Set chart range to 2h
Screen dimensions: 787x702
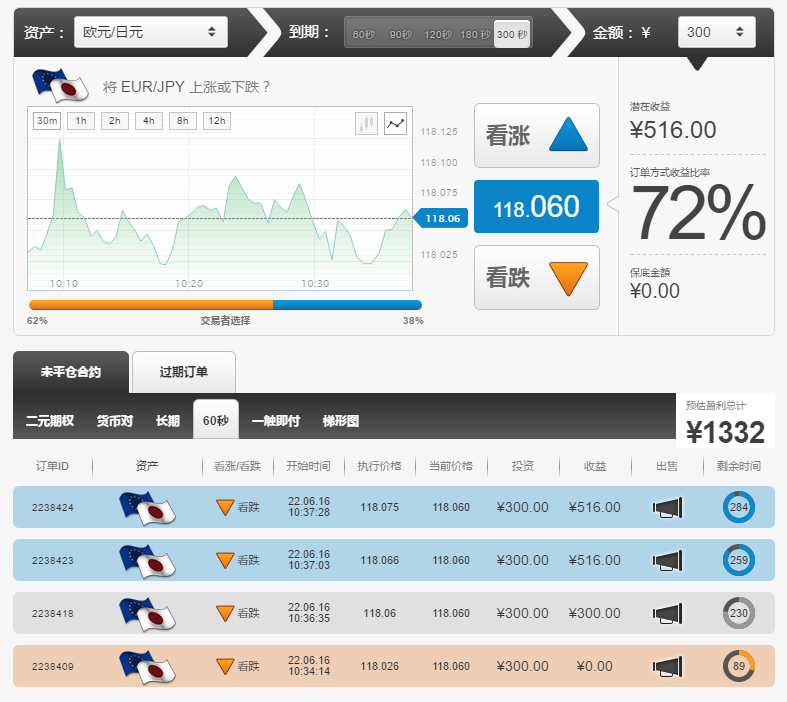pyautogui.click(x=114, y=121)
